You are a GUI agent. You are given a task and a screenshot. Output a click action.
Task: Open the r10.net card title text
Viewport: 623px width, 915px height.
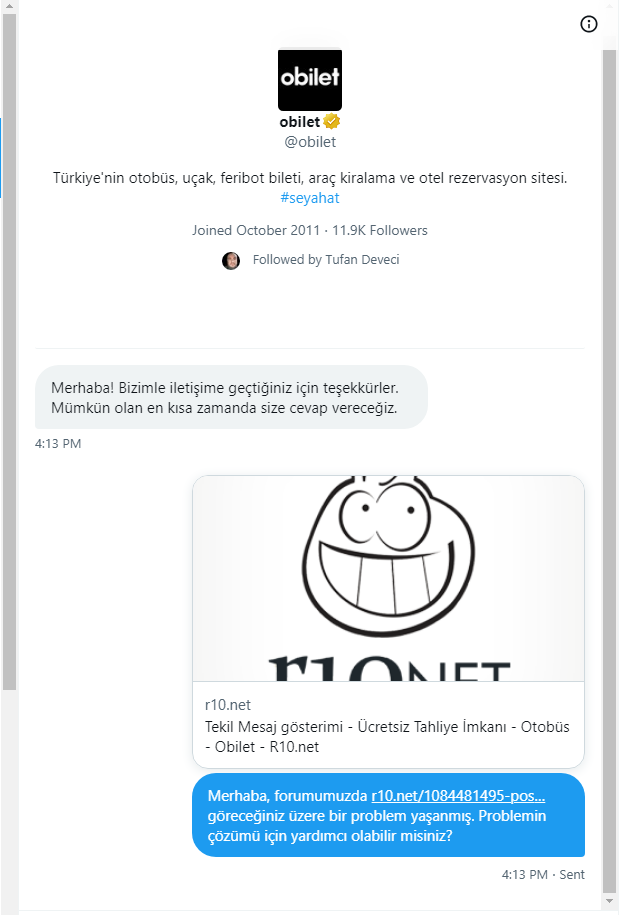(387, 736)
